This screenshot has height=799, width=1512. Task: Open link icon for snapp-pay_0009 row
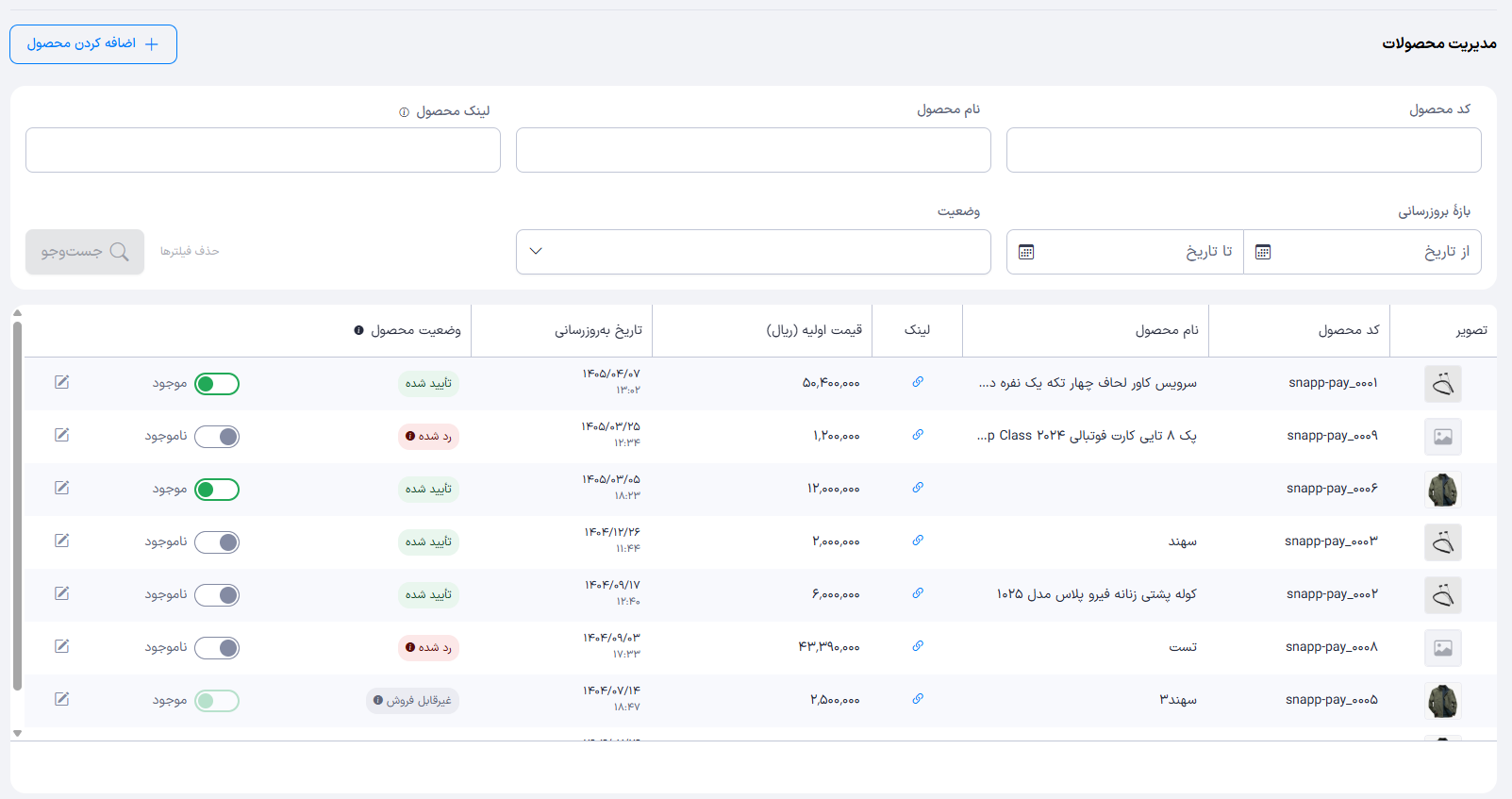click(x=918, y=435)
